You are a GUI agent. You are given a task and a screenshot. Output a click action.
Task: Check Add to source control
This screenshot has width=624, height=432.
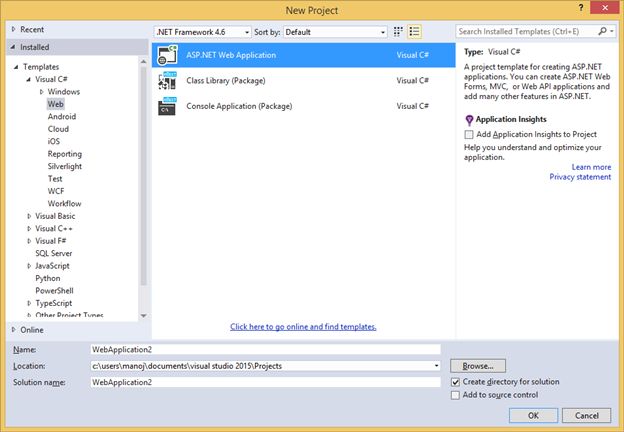pyautogui.click(x=456, y=395)
